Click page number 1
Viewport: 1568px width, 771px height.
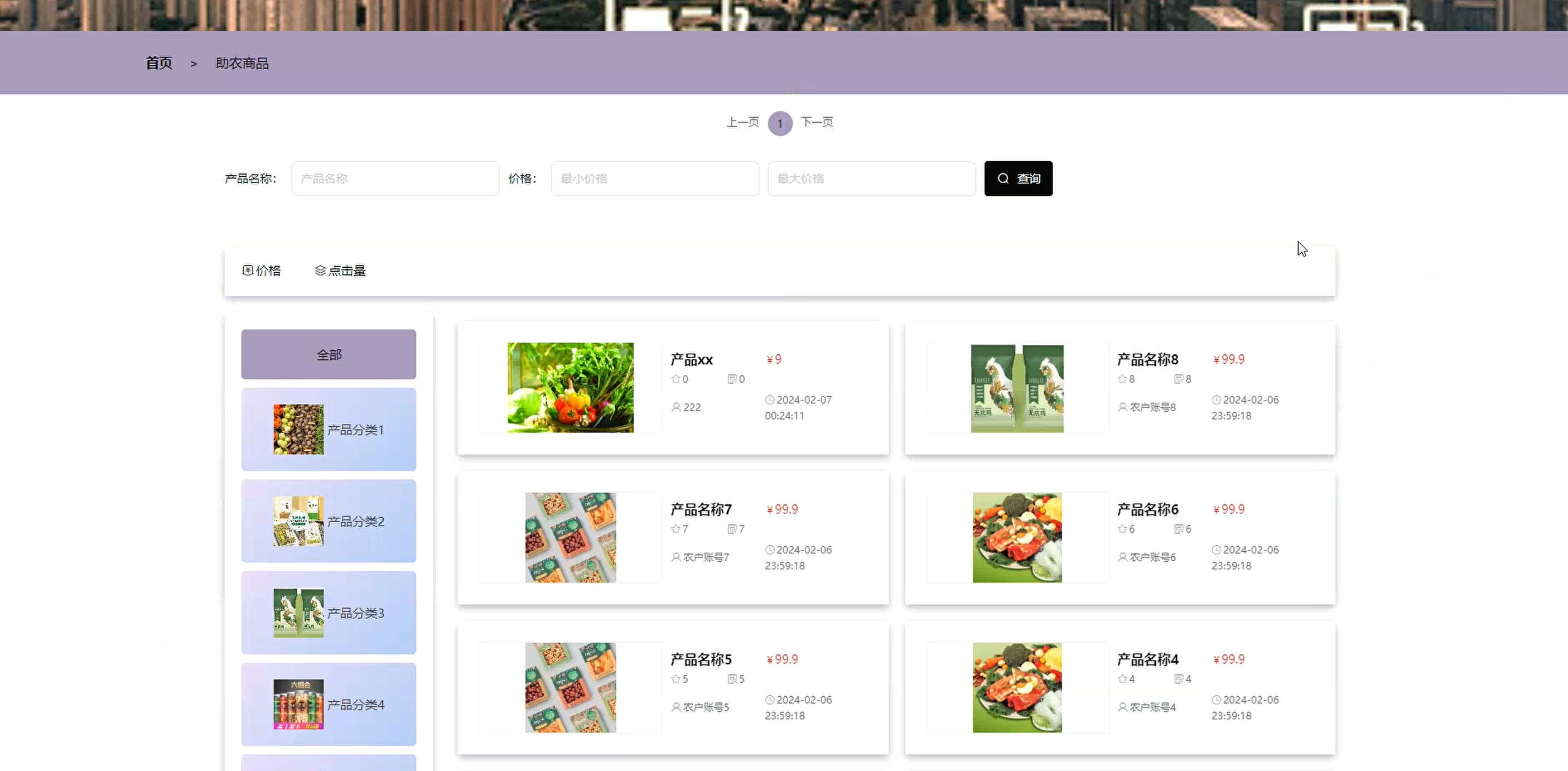[x=780, y=124]
